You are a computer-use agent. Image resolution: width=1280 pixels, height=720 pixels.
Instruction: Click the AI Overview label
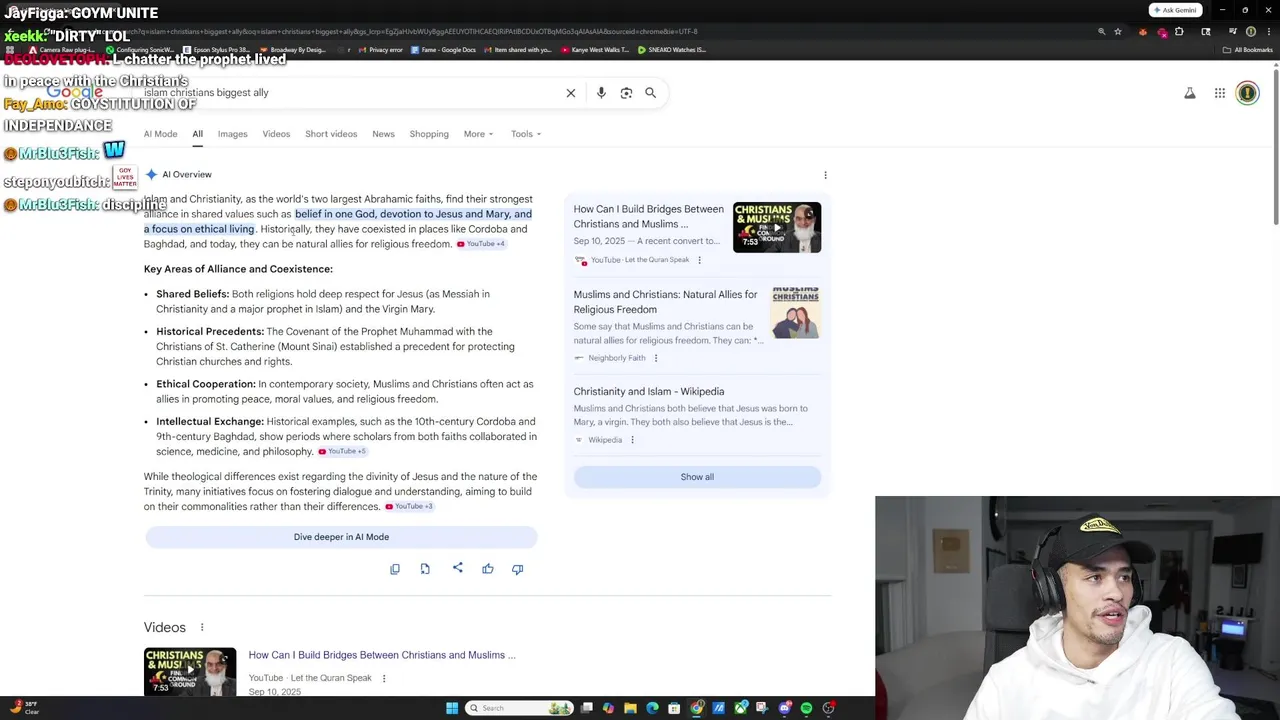187,175
